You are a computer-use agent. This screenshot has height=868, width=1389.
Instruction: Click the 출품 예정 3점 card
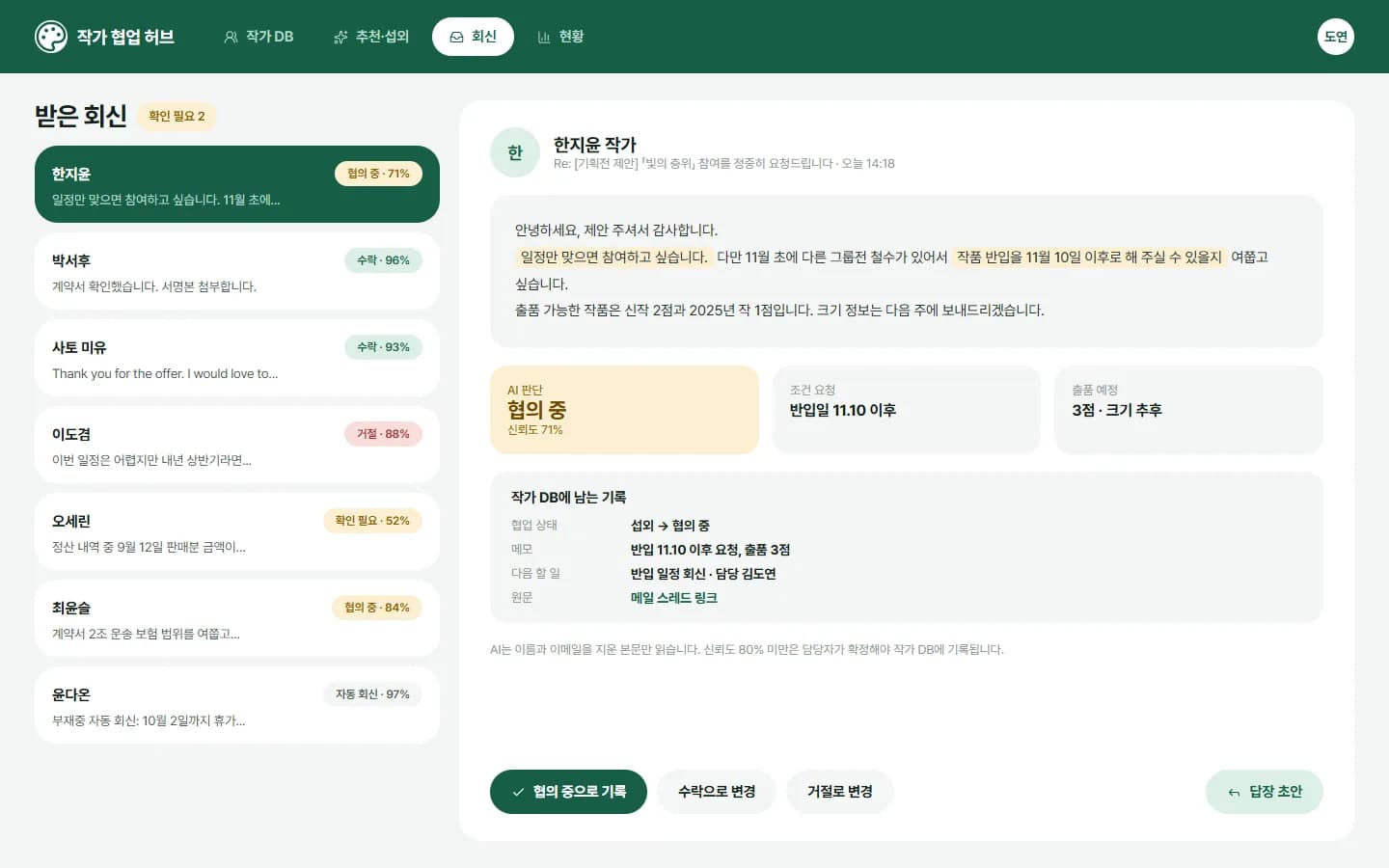pos(1188,410)
